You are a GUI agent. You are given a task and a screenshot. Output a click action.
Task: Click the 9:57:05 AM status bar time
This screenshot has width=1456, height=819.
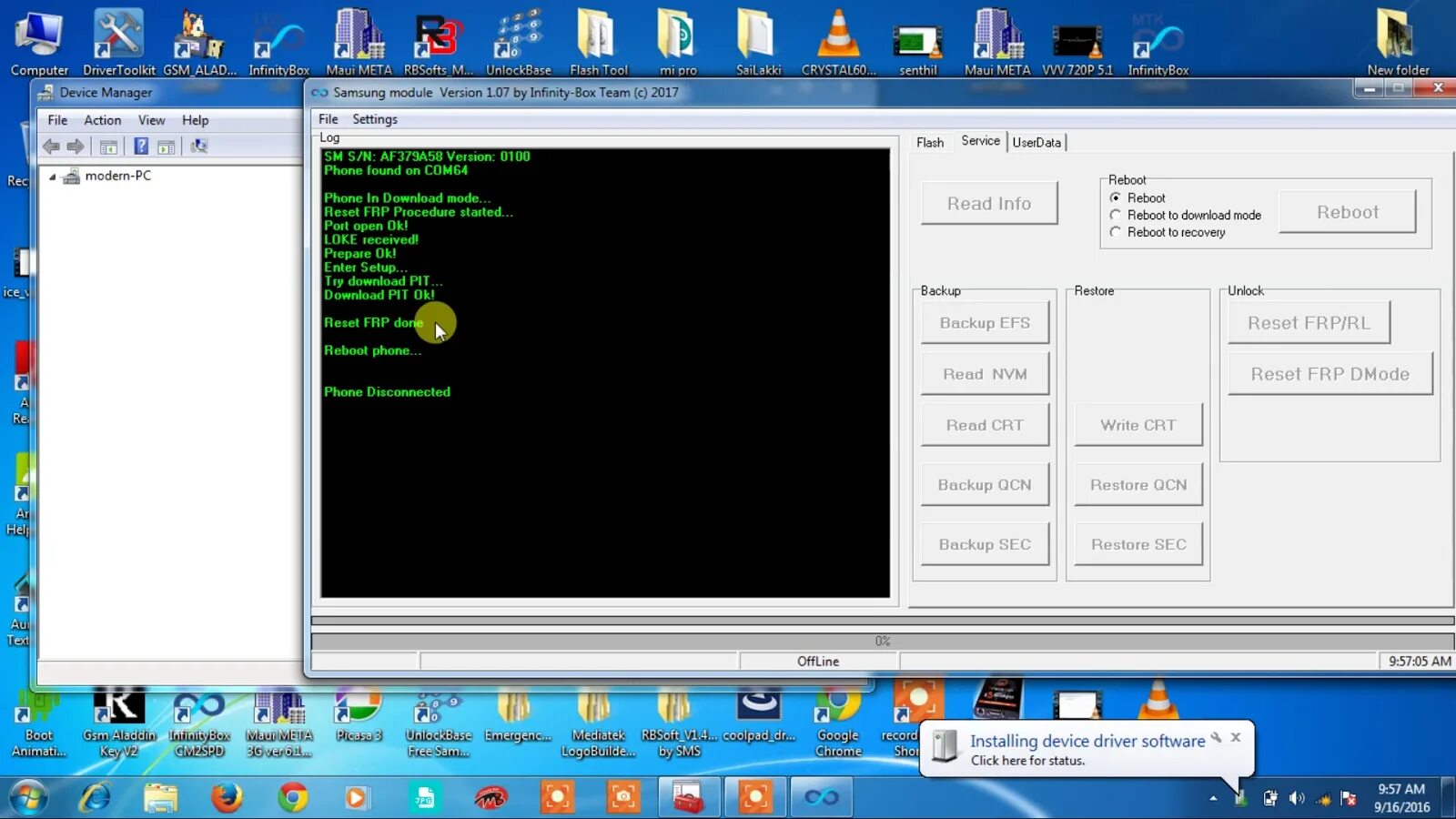(1419, 662)
